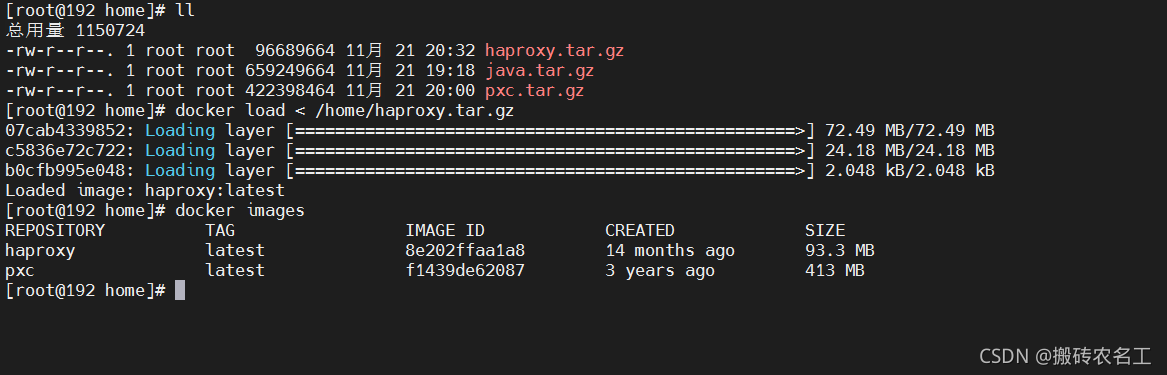Screen dimensions: 1167x375
Task: Click the '14 months ago' created value
Action: tap(669, 251)
